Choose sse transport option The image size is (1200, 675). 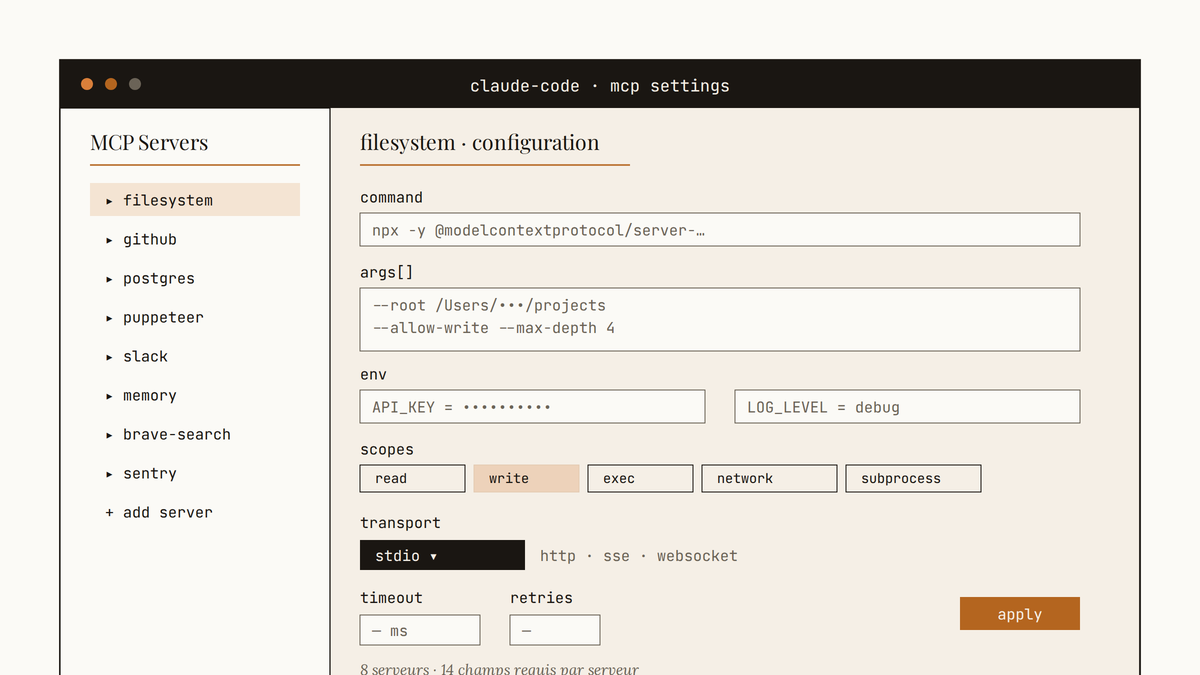coord(616,556)
